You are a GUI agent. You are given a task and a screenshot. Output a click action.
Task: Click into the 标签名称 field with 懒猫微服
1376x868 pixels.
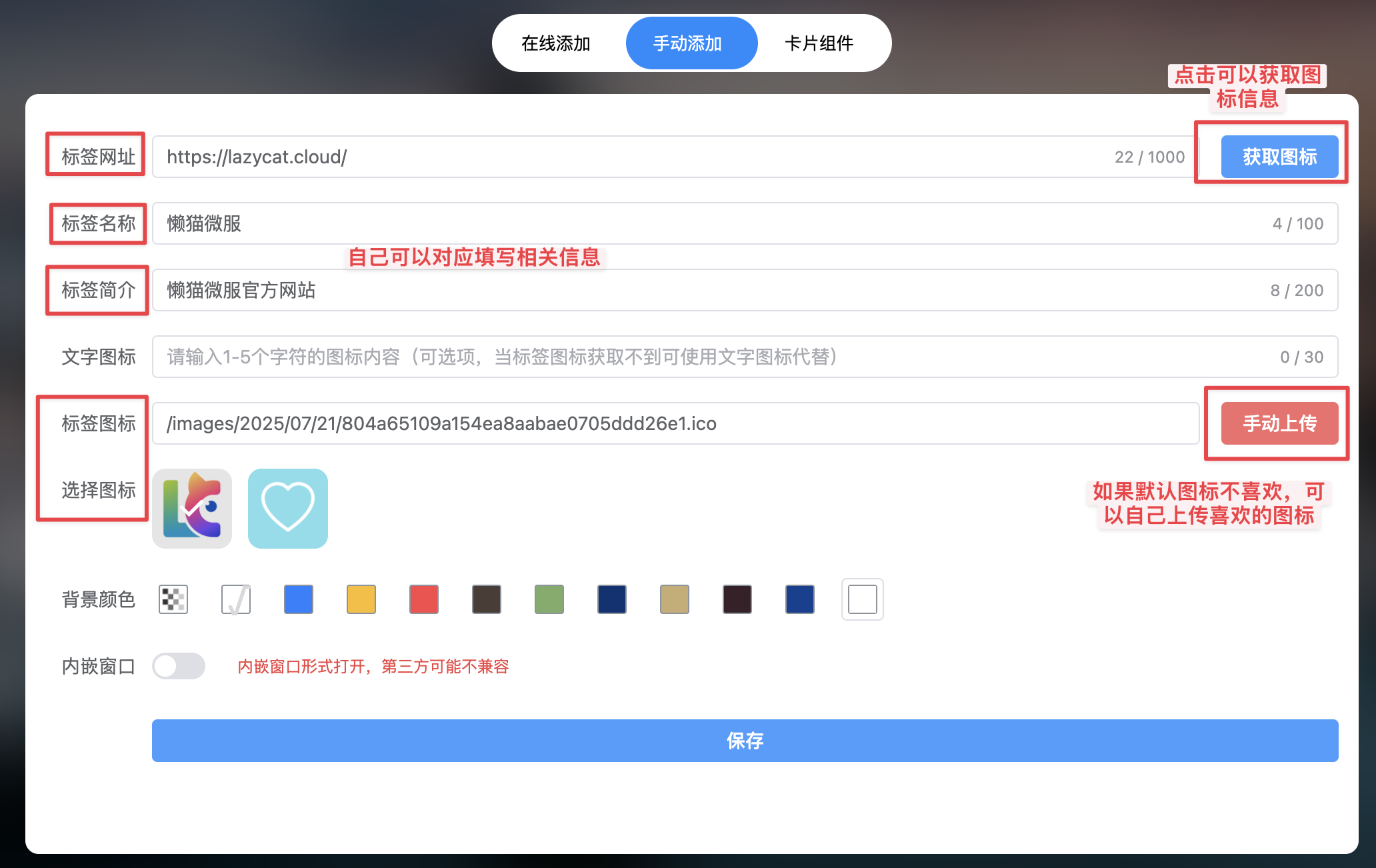(x=745, y=223)
